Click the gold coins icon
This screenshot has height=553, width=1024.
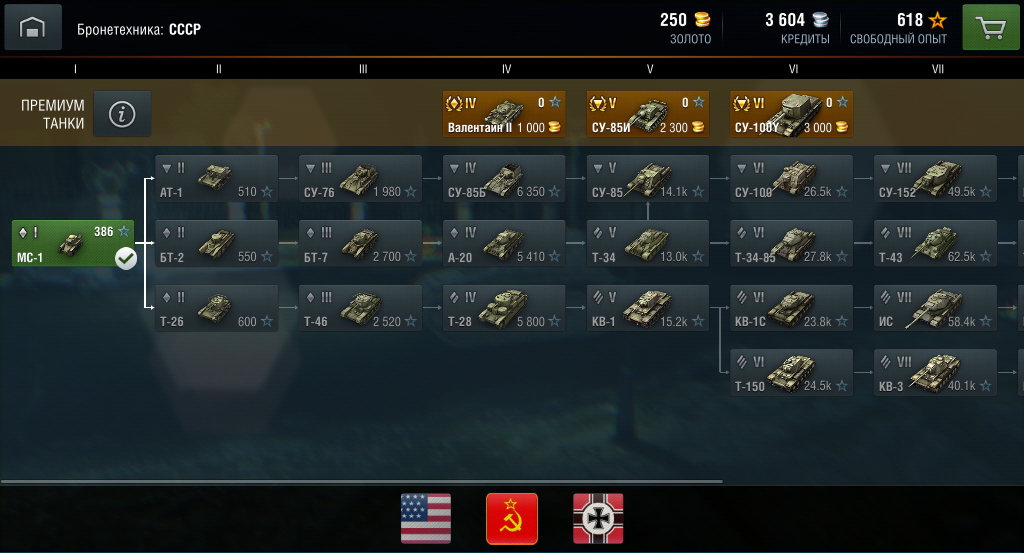tap(702, 20)
